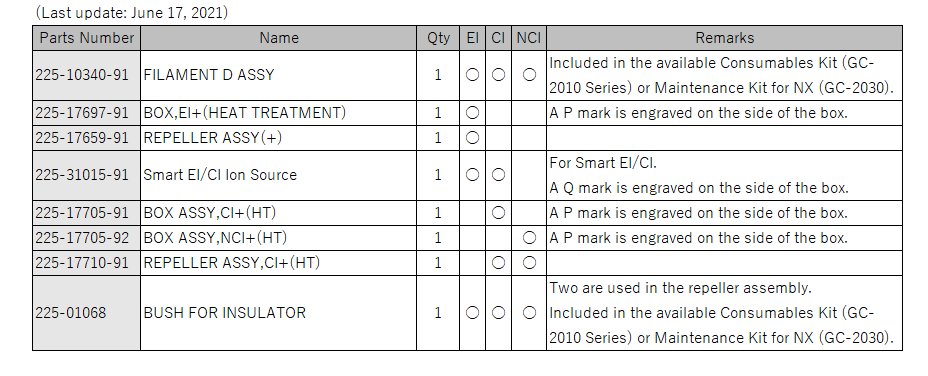Click the Remarks column header
The height and width of the screenshot is (376, 928).
[724, 38]
